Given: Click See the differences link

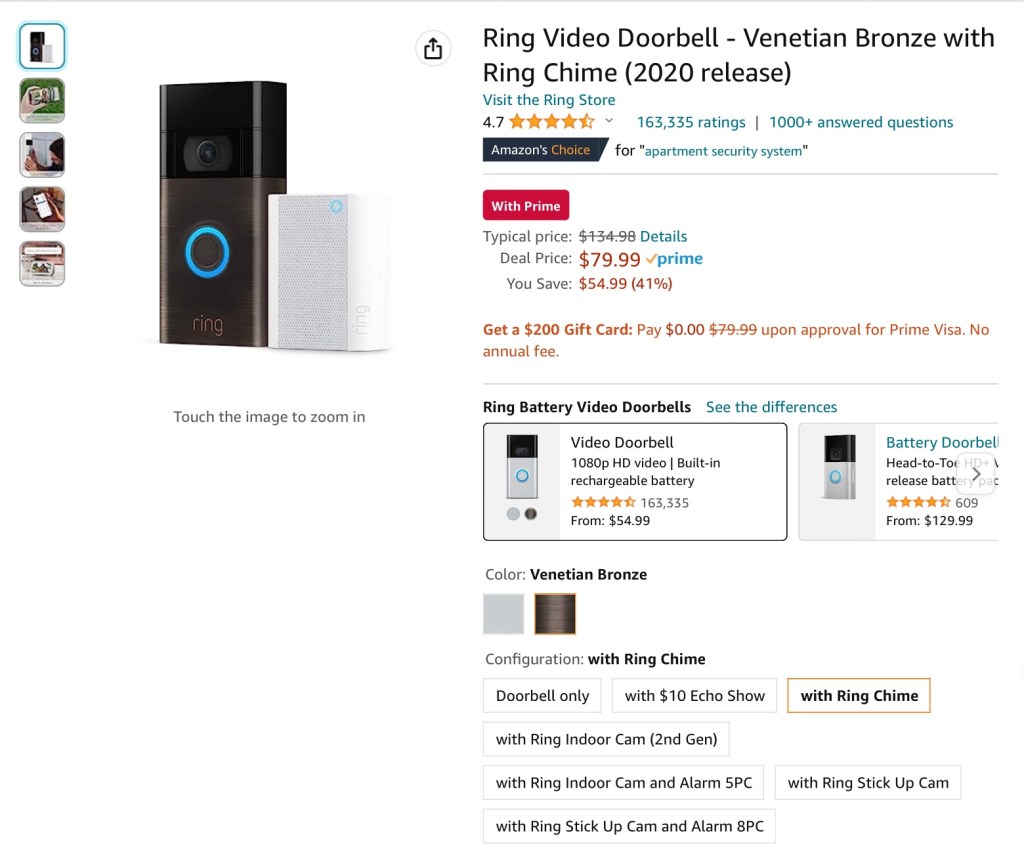Looking at the screenshot, I should pyautogui.click(x=771, y=407).
